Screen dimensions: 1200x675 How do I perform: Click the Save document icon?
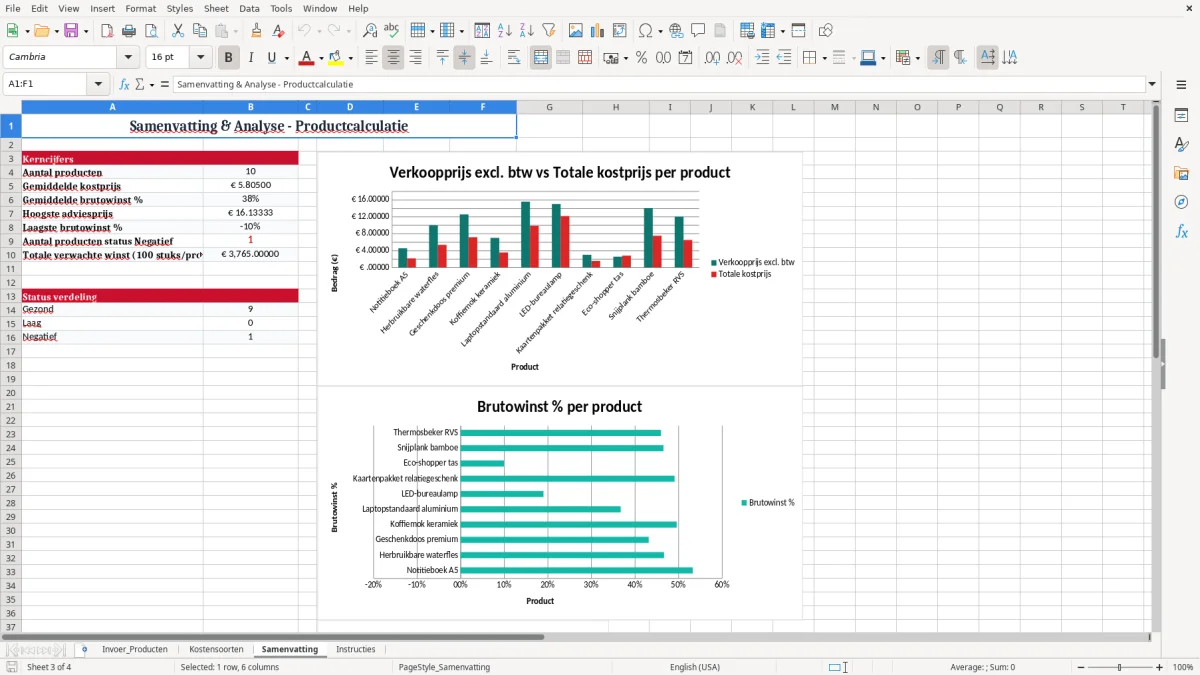pos(71,31)
